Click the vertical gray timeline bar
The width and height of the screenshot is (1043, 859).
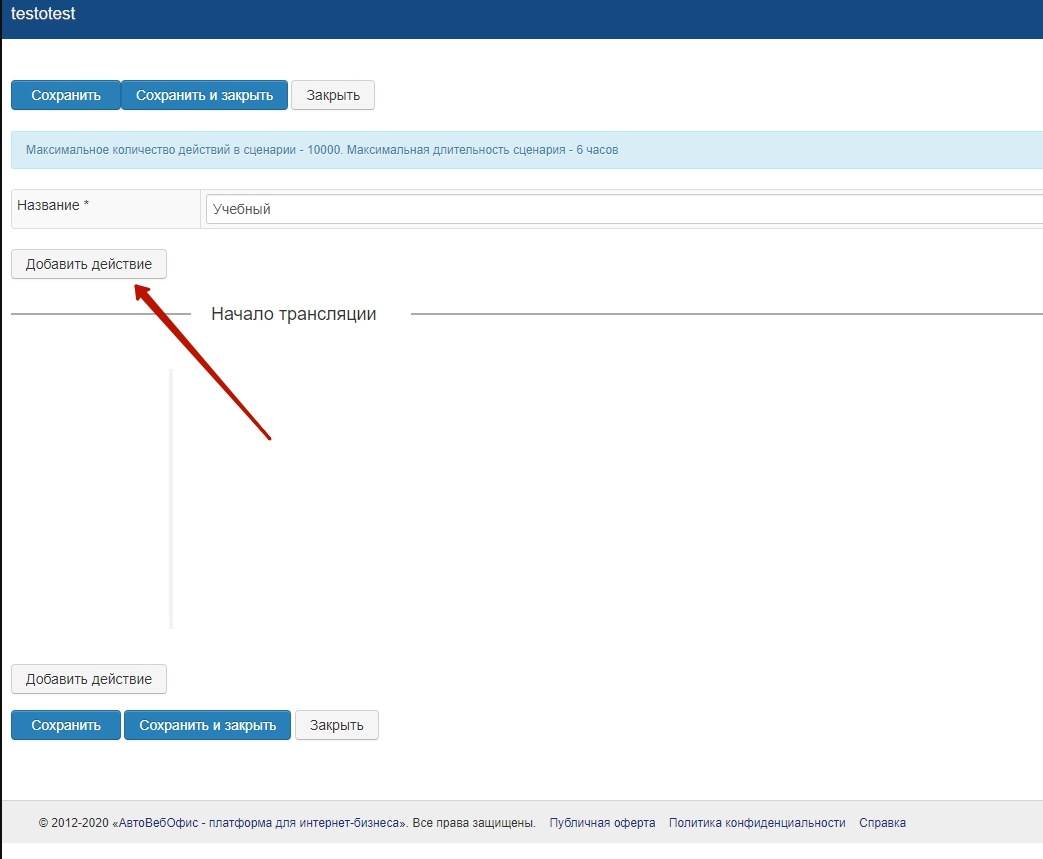point(171,498)
